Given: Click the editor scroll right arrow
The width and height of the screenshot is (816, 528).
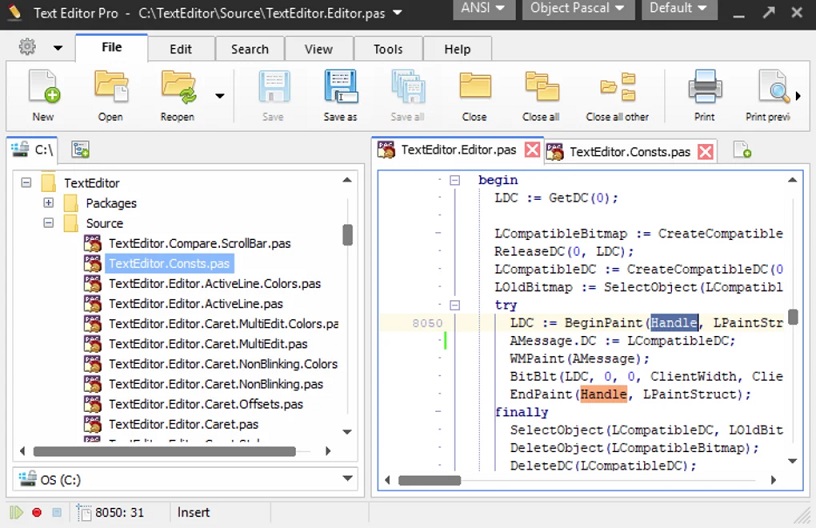Looking at the screenshot, I should [x=774, y=480].
